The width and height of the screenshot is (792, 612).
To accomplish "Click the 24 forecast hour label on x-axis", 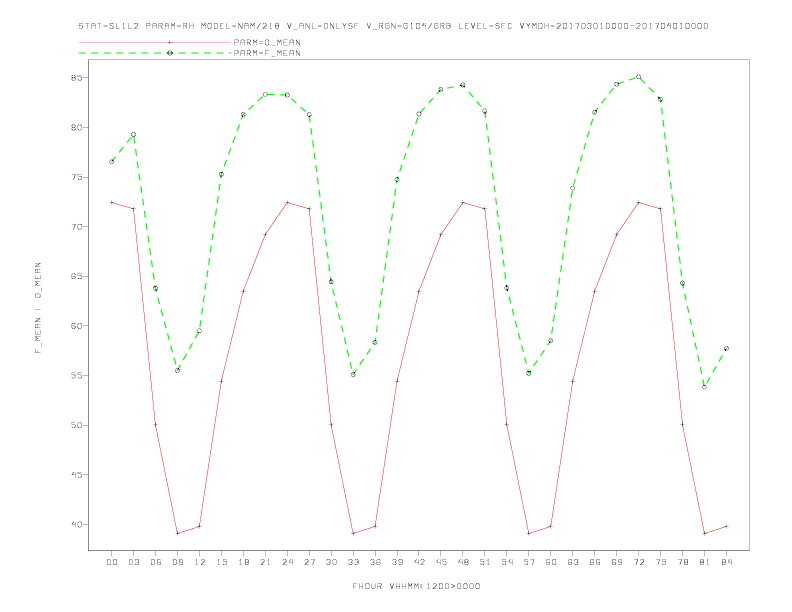I will pos(287,562).
